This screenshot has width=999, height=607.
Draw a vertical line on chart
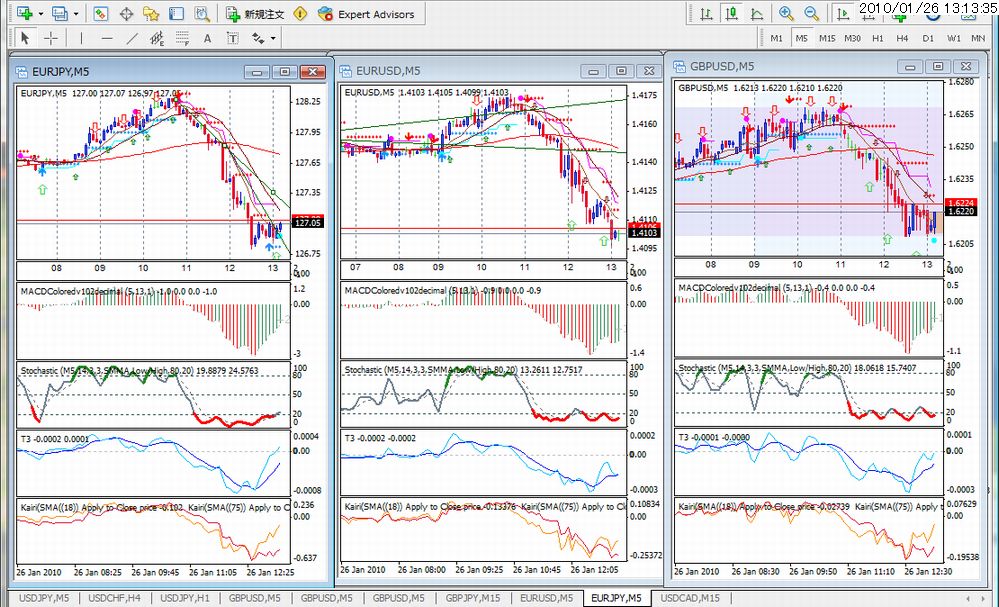pyautogui.click(x=81, y=38)
